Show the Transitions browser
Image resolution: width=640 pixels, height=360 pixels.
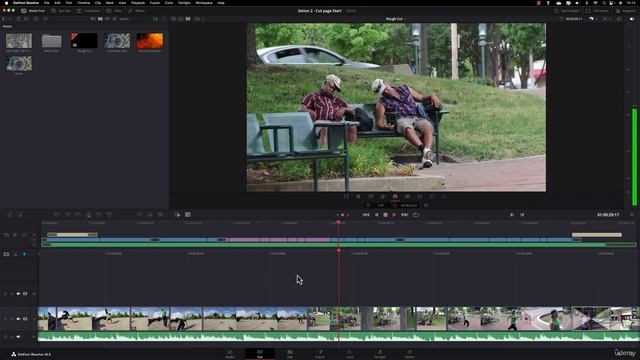[88, 11]
